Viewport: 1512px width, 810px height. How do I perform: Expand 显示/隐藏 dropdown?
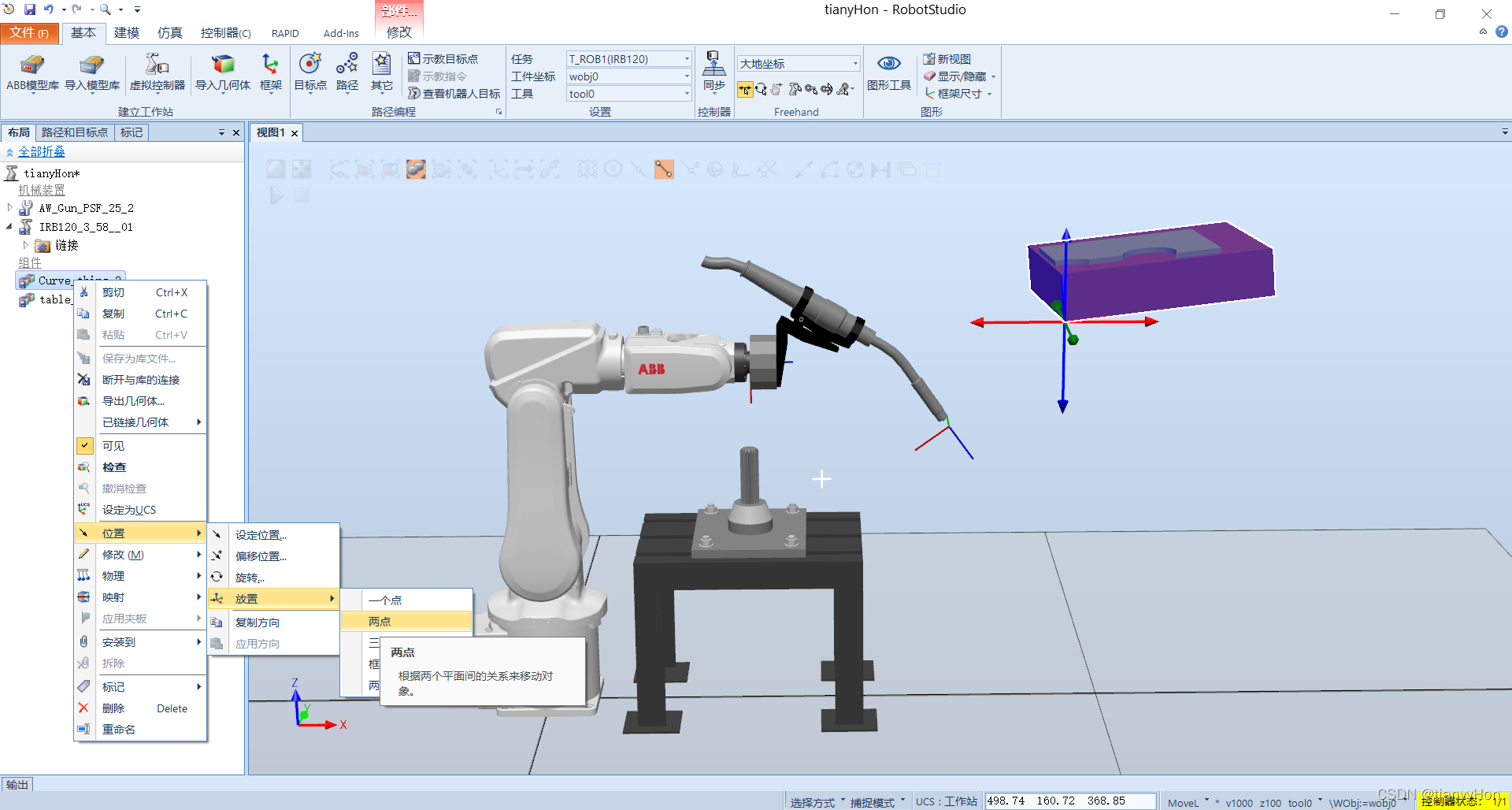coord(993,76)
